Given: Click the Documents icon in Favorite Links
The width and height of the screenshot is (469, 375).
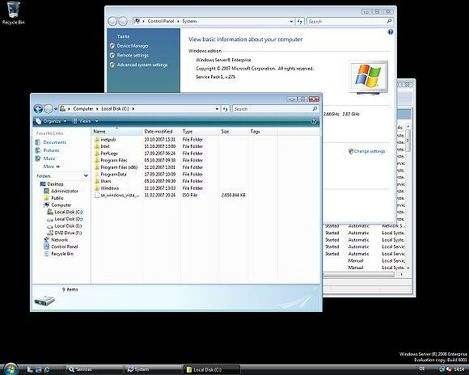Looking at the screenshot, I should tap(38, 142).
